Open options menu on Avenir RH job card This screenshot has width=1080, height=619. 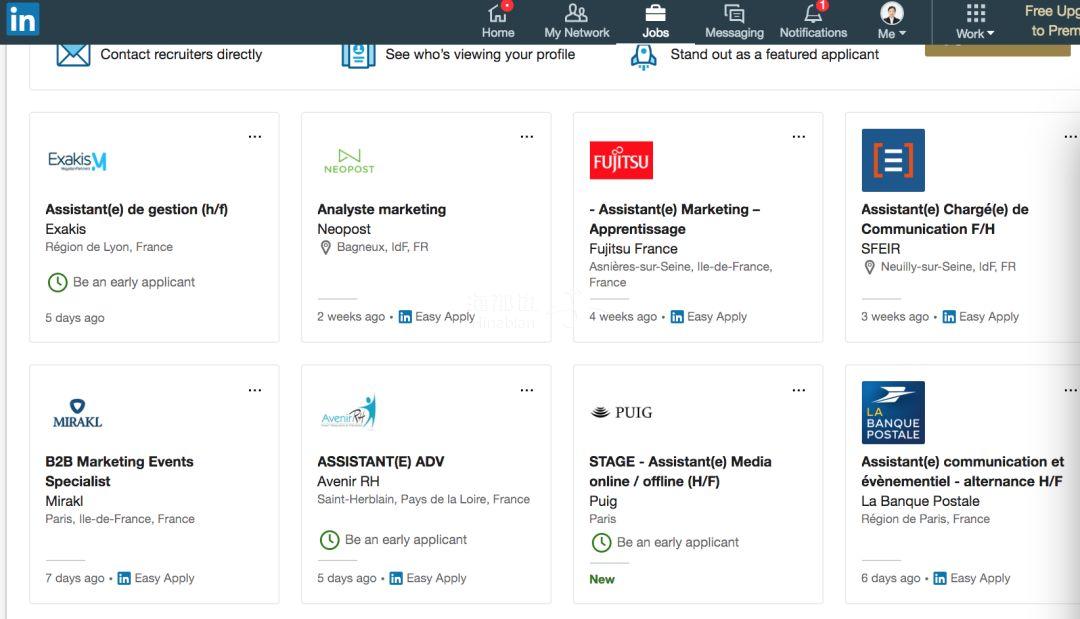(x=527, y=390)
